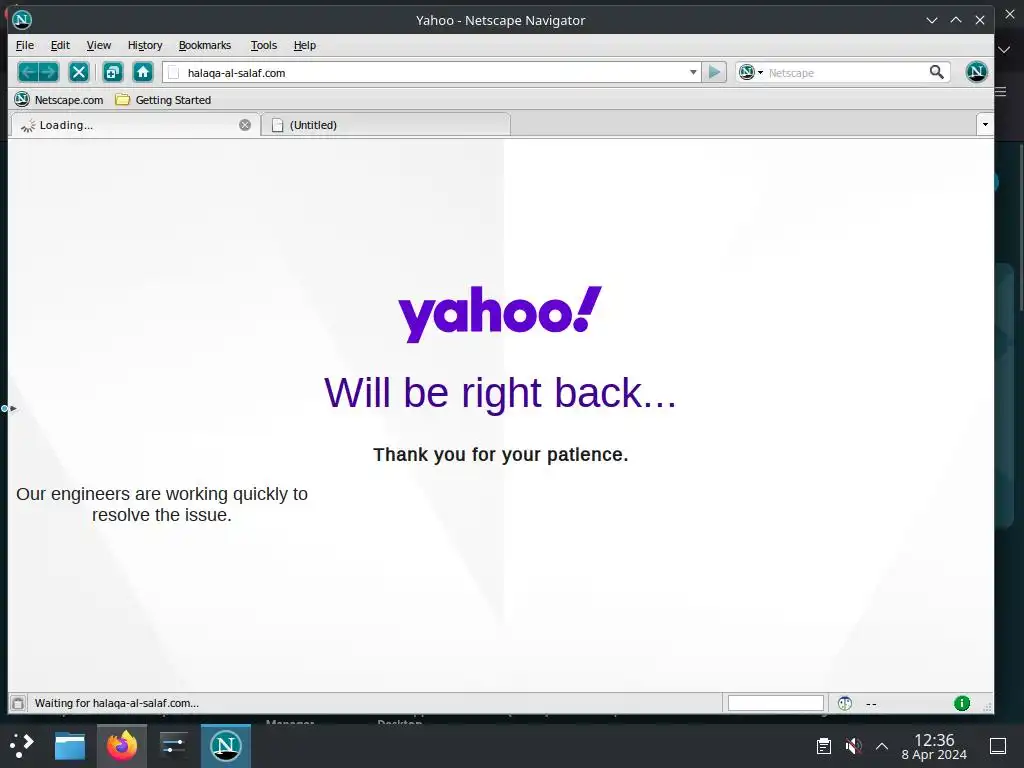Open system settings from the taskbar
The height and width of the screenshot is (768, 1024).
point(174,745)
